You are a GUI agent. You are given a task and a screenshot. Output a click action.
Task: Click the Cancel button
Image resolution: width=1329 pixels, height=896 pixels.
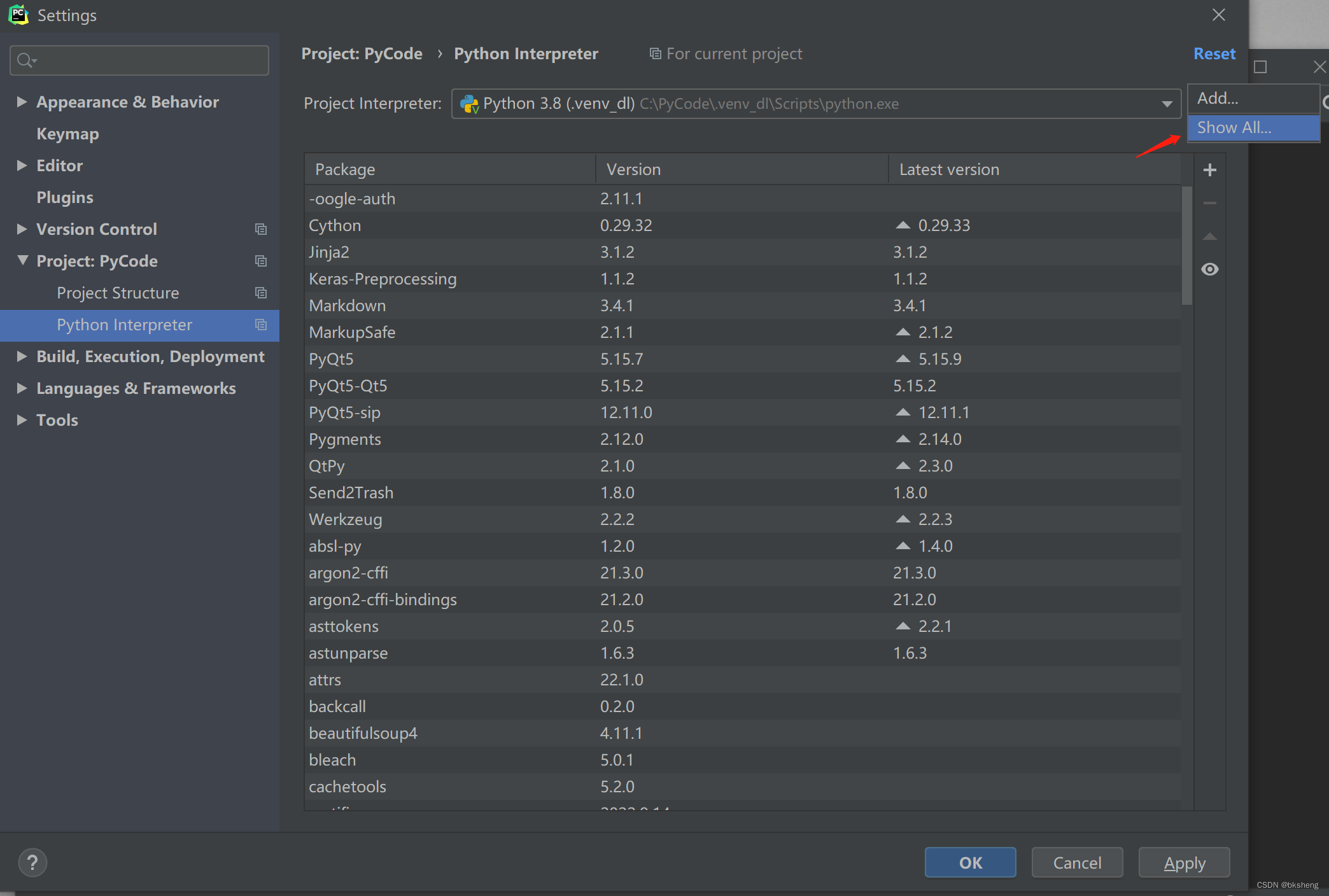[1077, 863]
